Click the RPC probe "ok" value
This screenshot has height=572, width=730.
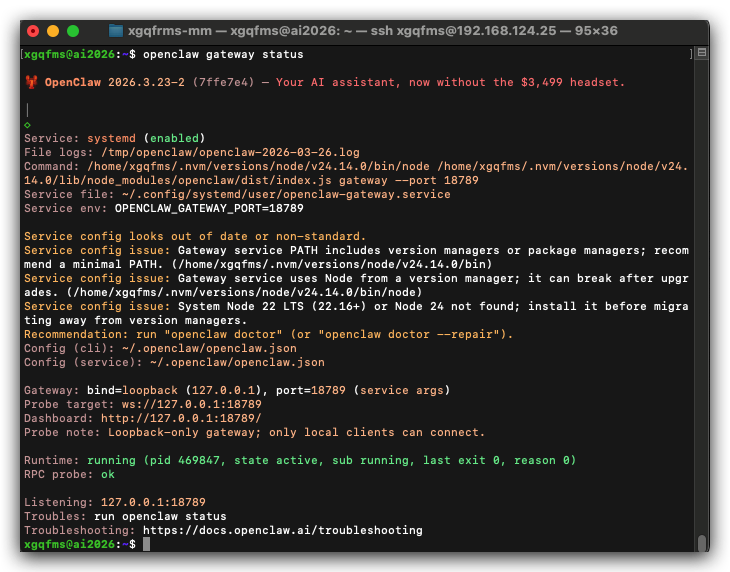pyautogui.click(x=108, y=474)
